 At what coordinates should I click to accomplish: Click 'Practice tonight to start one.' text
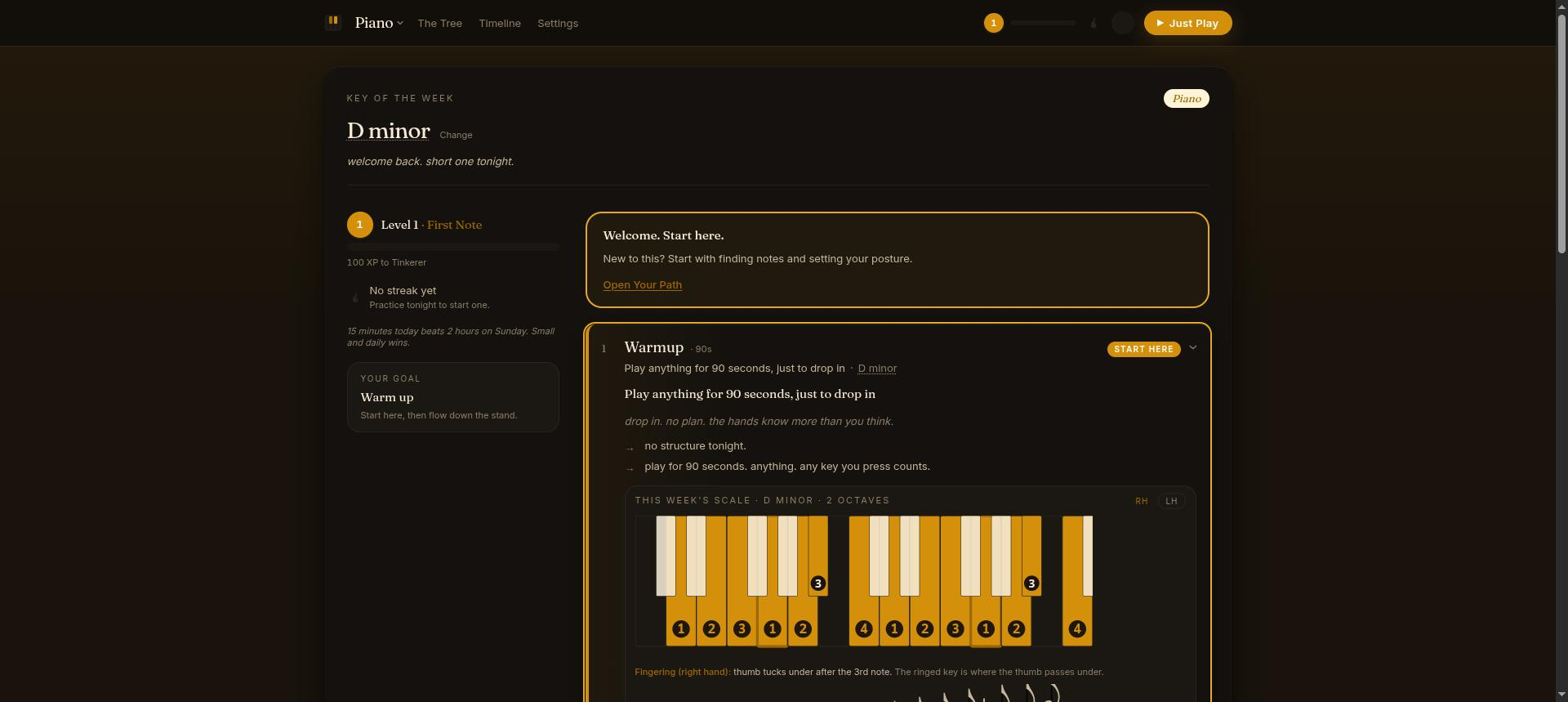[x=430, y=305]
